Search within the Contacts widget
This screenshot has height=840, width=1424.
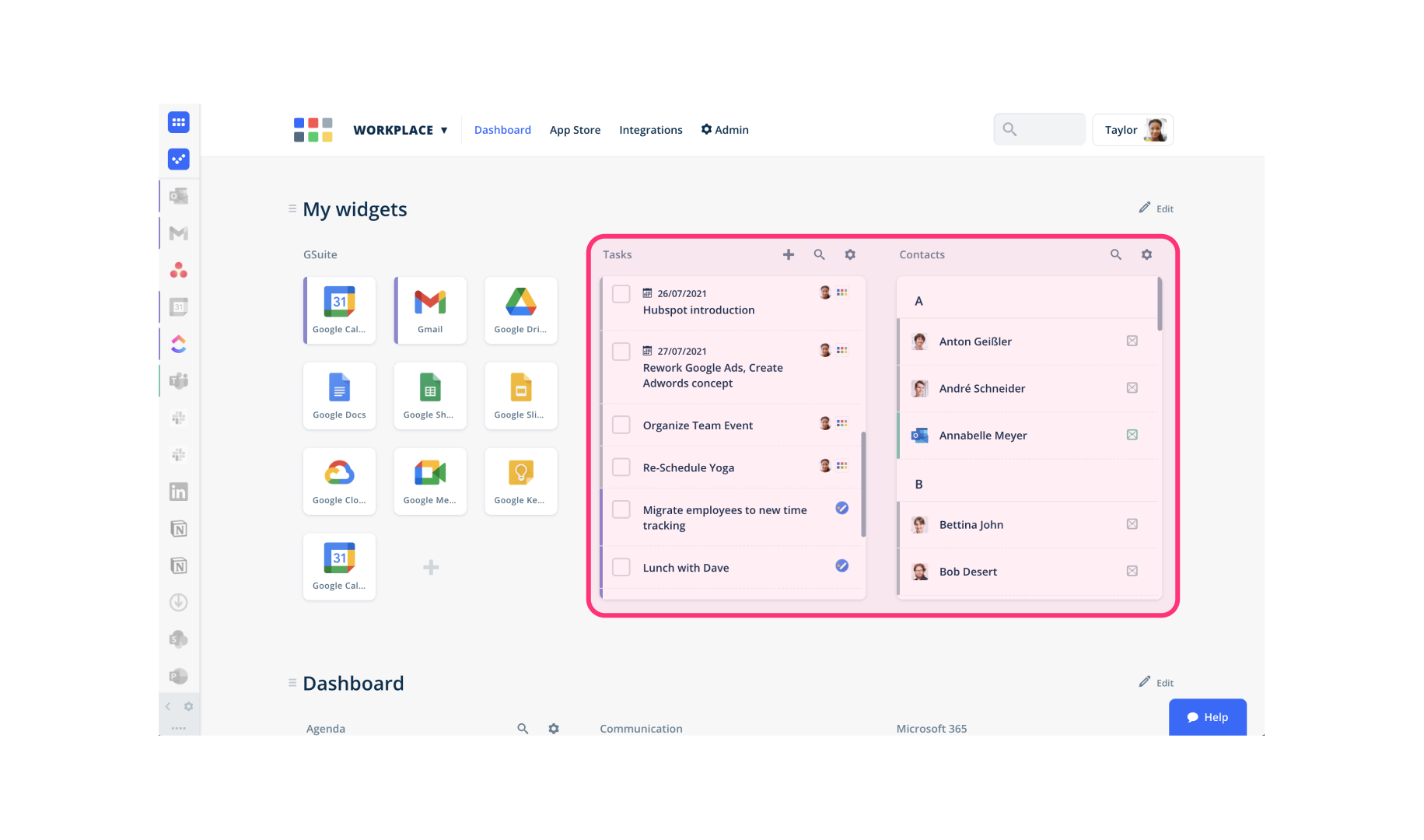coord(1116,254)
